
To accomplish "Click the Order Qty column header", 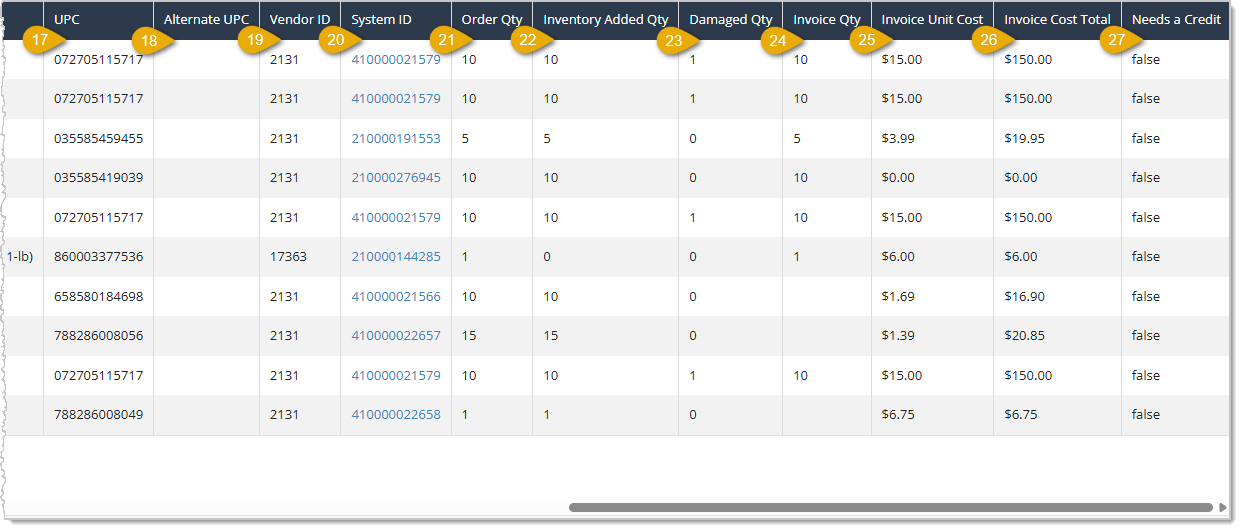I will 492,19.
